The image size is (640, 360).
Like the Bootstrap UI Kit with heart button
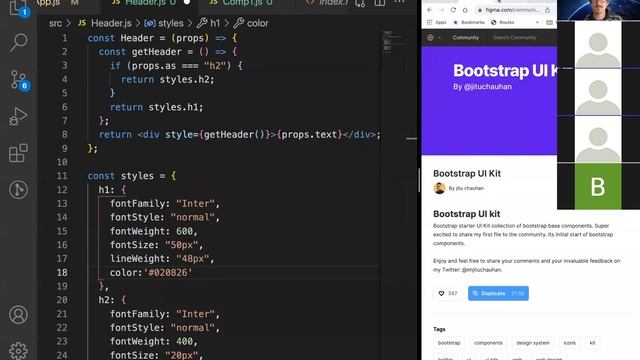point(448,293)
